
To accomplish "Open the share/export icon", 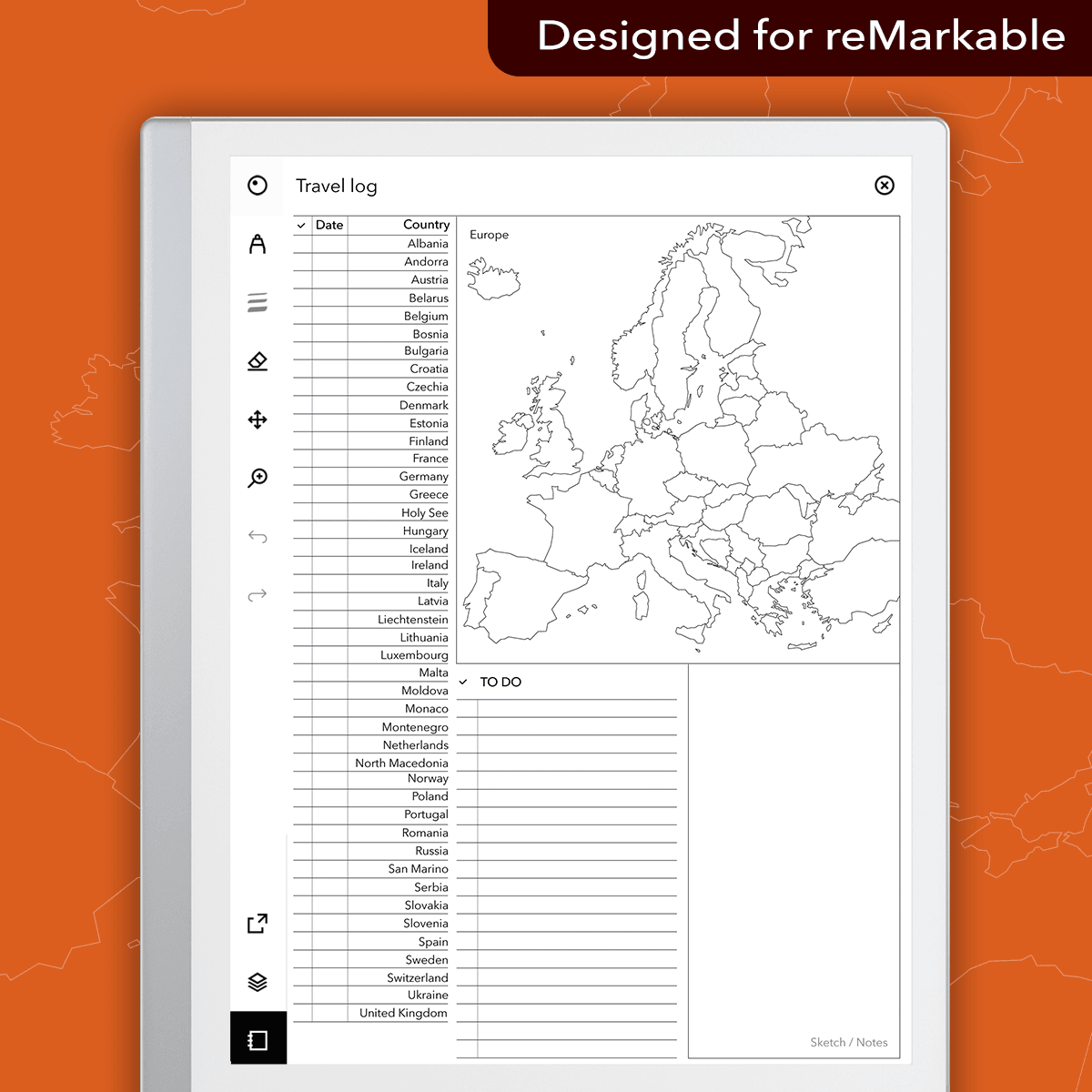I will tap(258, 923).
